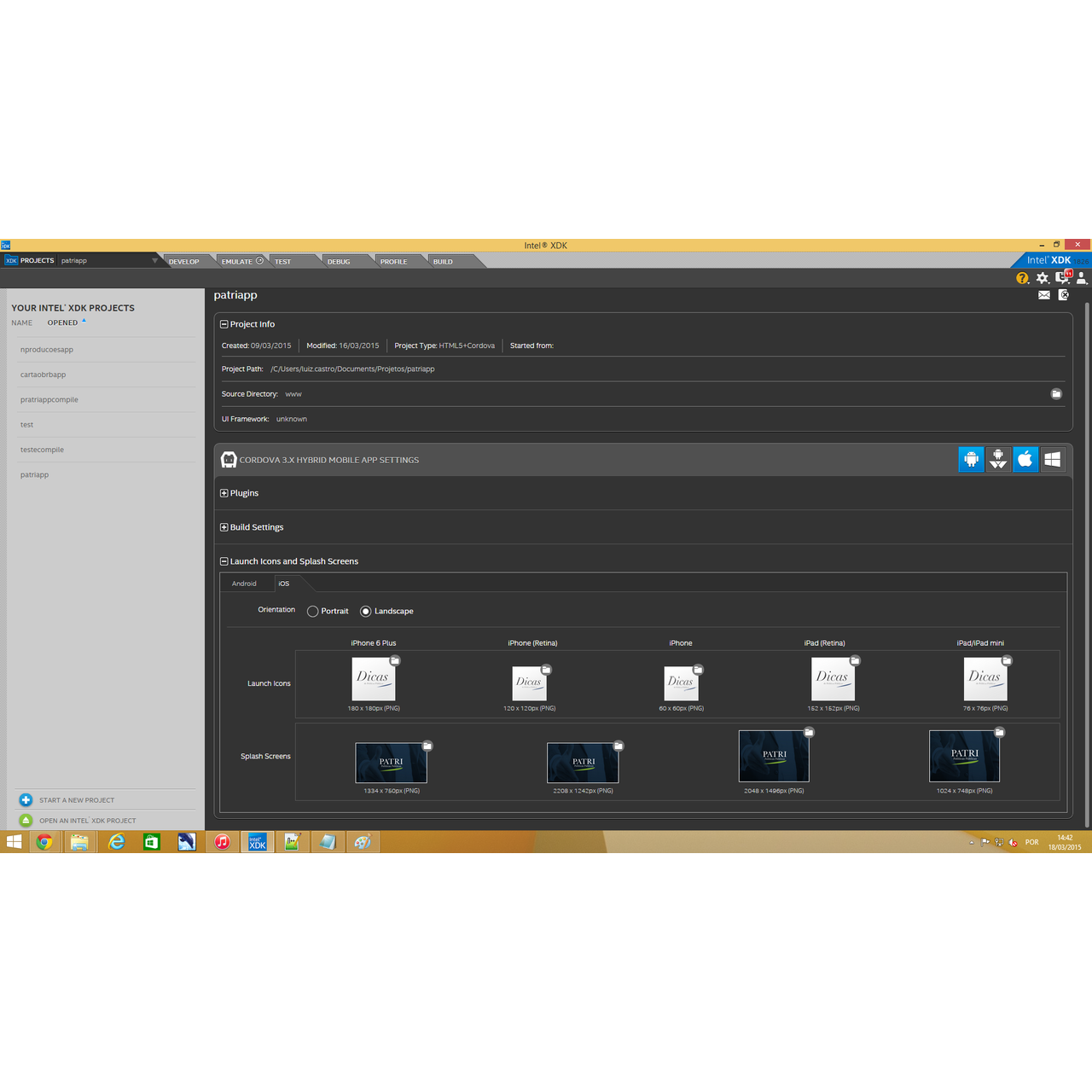The height and width of the screenshot is (1092, 1092).
Task: Browse image for iPhone 6 Plus launch icon
Action: pyautogui.click(x=395, y=660)
